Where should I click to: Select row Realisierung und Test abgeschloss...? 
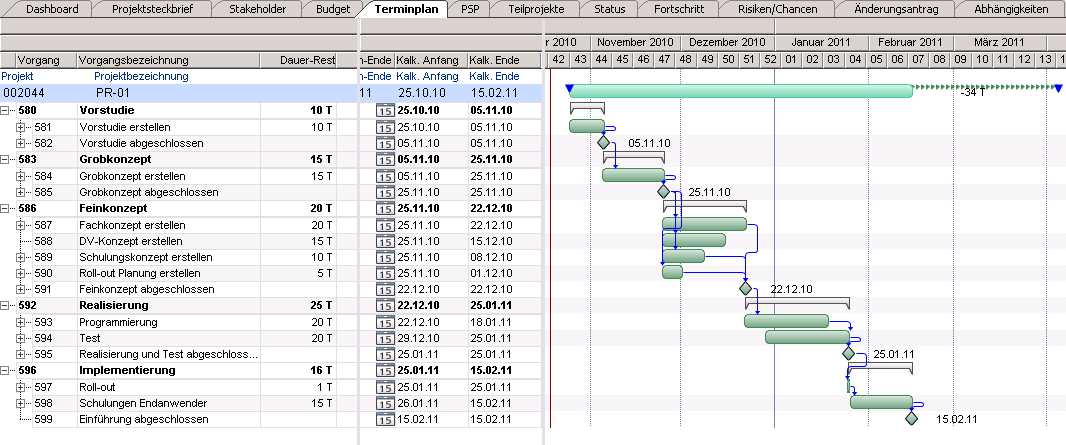coord(271,354)
